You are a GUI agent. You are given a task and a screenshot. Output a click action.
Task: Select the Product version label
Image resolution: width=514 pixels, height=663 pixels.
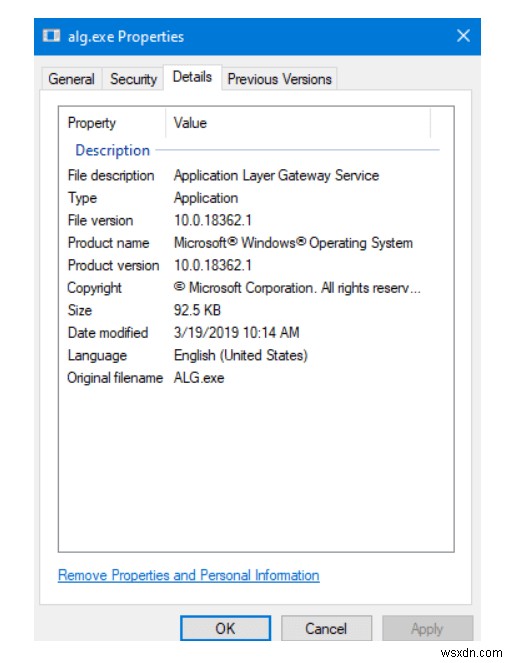113,265
